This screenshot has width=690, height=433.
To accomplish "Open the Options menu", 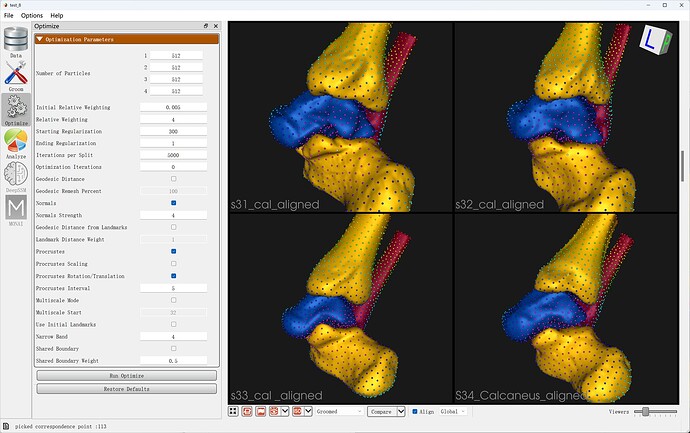I will tap(32, 15).
